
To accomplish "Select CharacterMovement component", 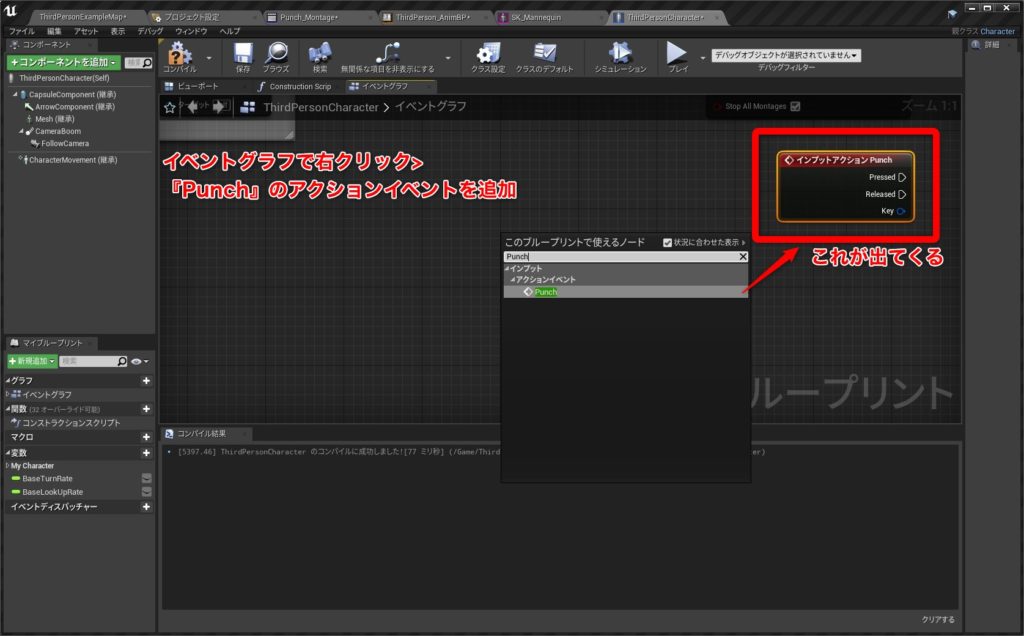I will click(x=72, y=160).
